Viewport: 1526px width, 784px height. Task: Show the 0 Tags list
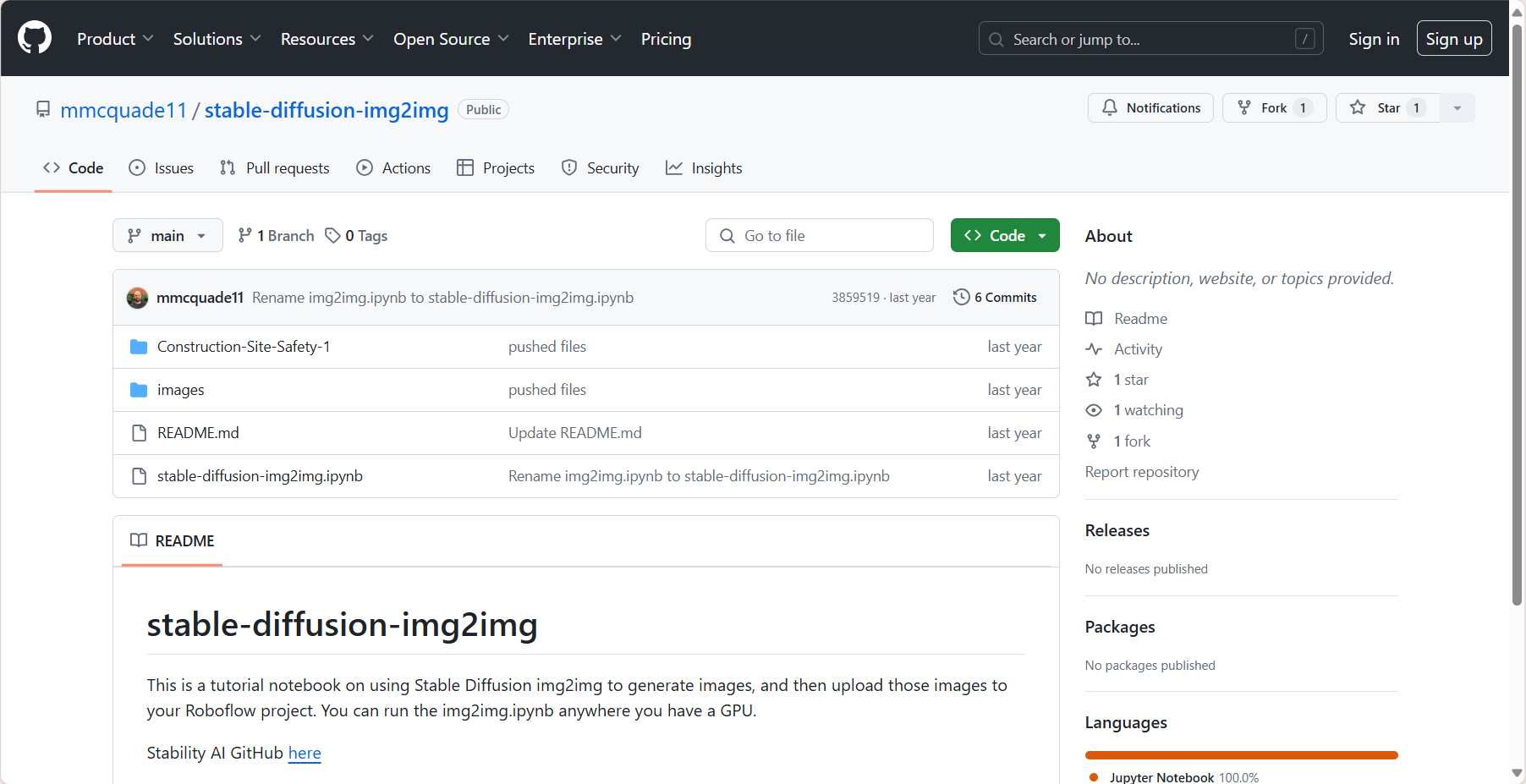coord(357,236)
